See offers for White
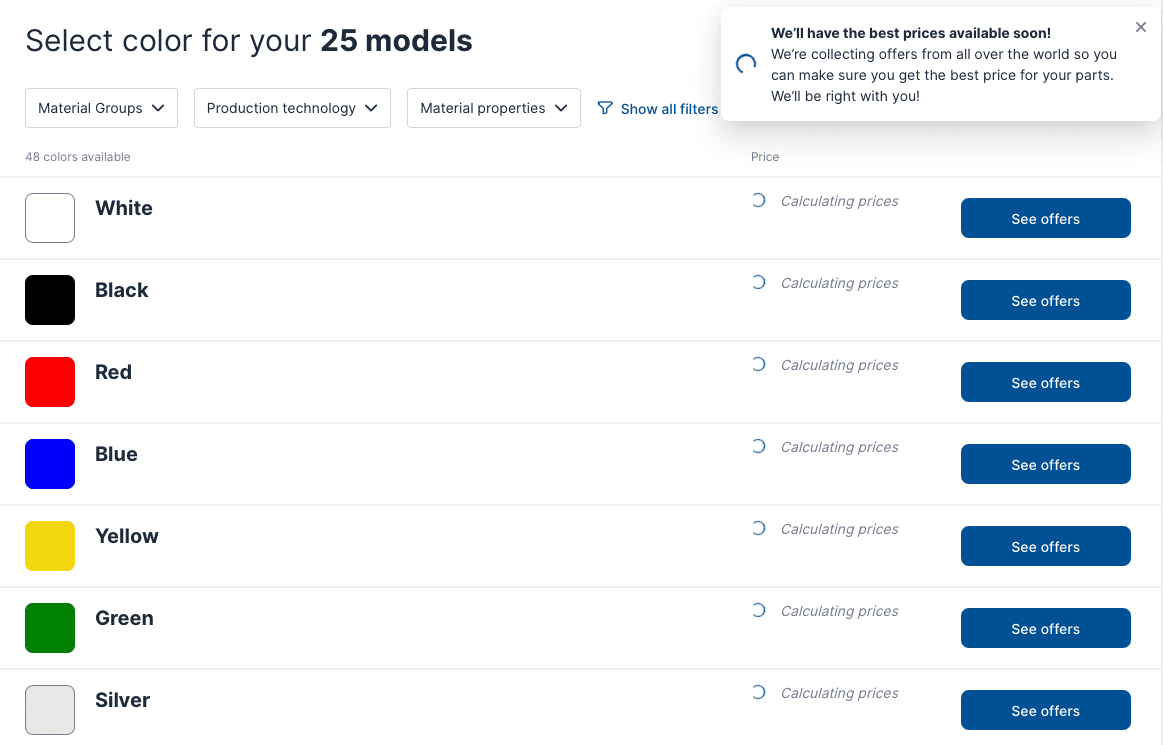Image resolution: width=1163 pixels, height=745 pixels. tap(1046, 218)
